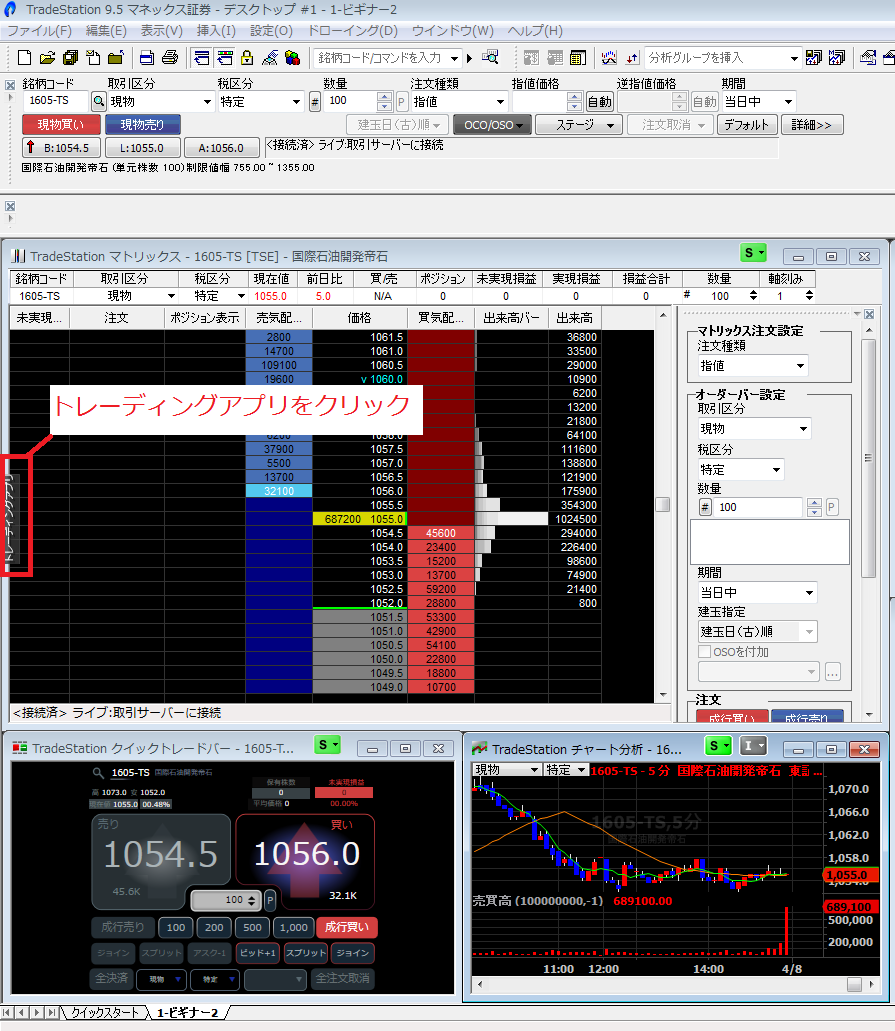895x1031 pixels.
Task: Open 注文種類 dropdown in top order bar
Action: [500, 102]
